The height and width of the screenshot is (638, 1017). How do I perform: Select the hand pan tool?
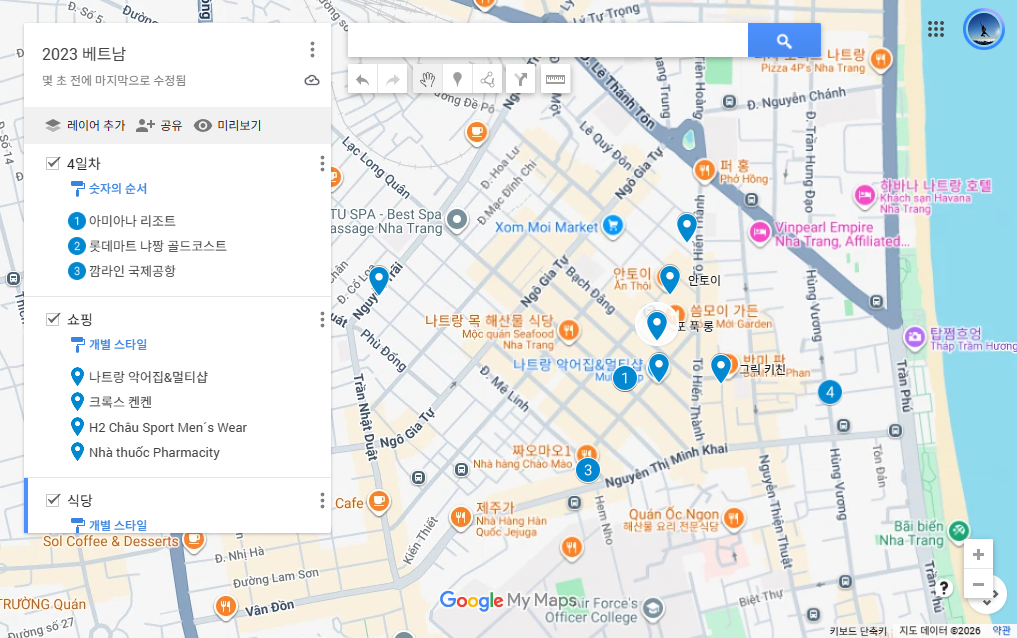427,80
